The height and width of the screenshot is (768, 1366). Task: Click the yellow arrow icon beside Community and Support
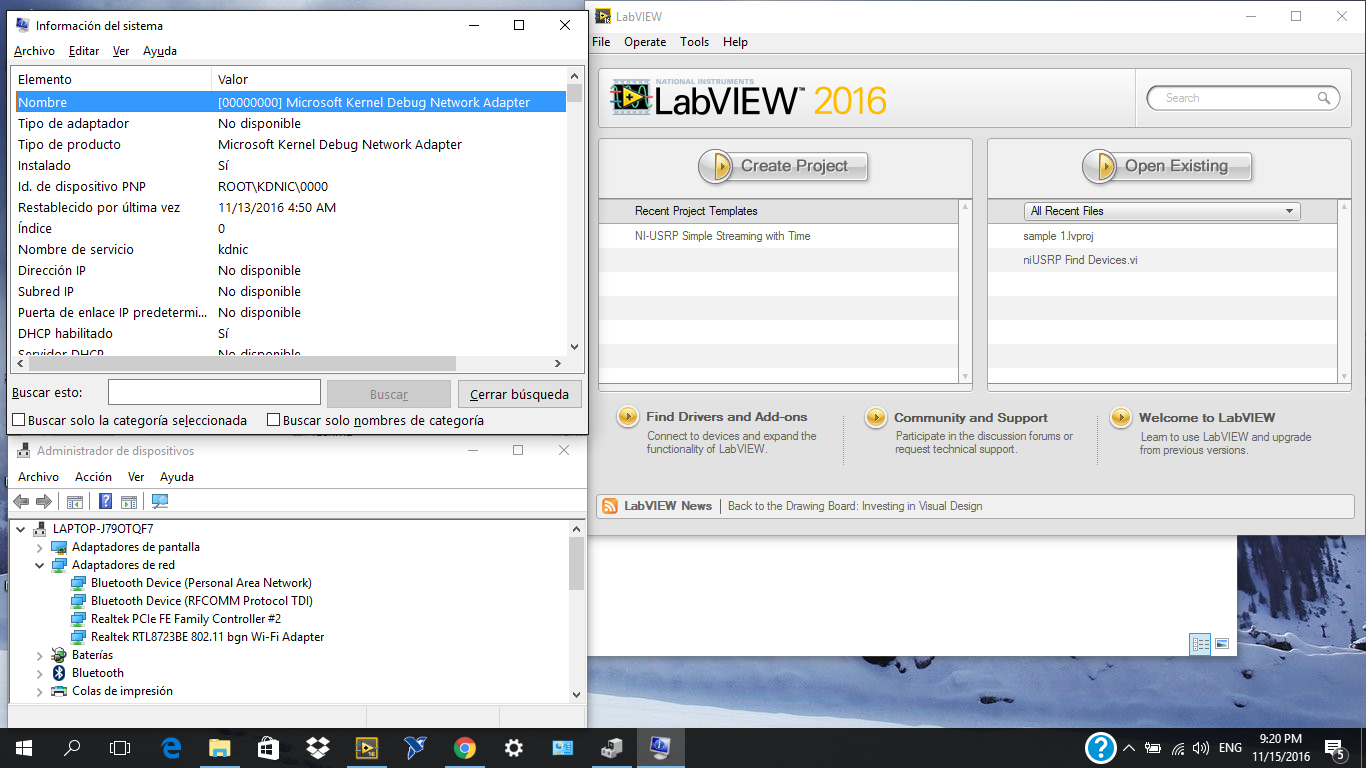876,417
